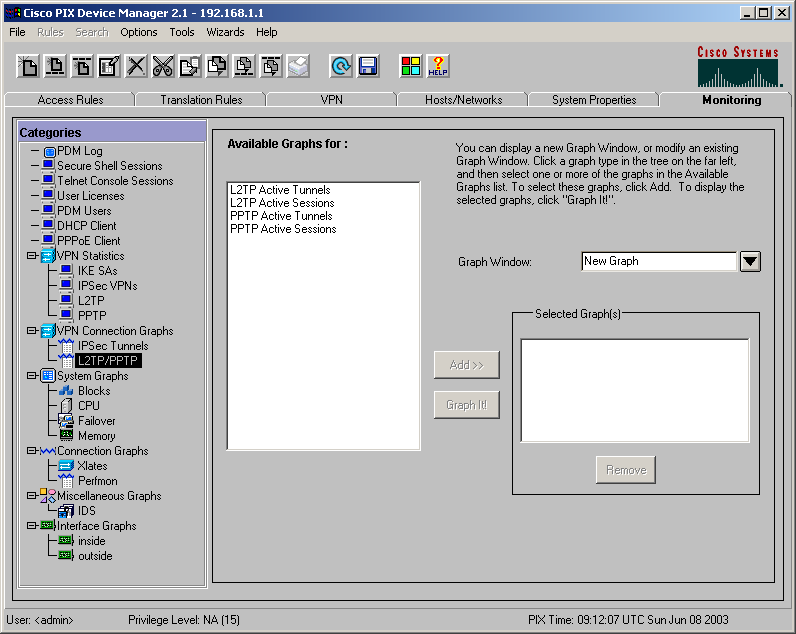Click the Memory chip icon

tap(66, 436)
